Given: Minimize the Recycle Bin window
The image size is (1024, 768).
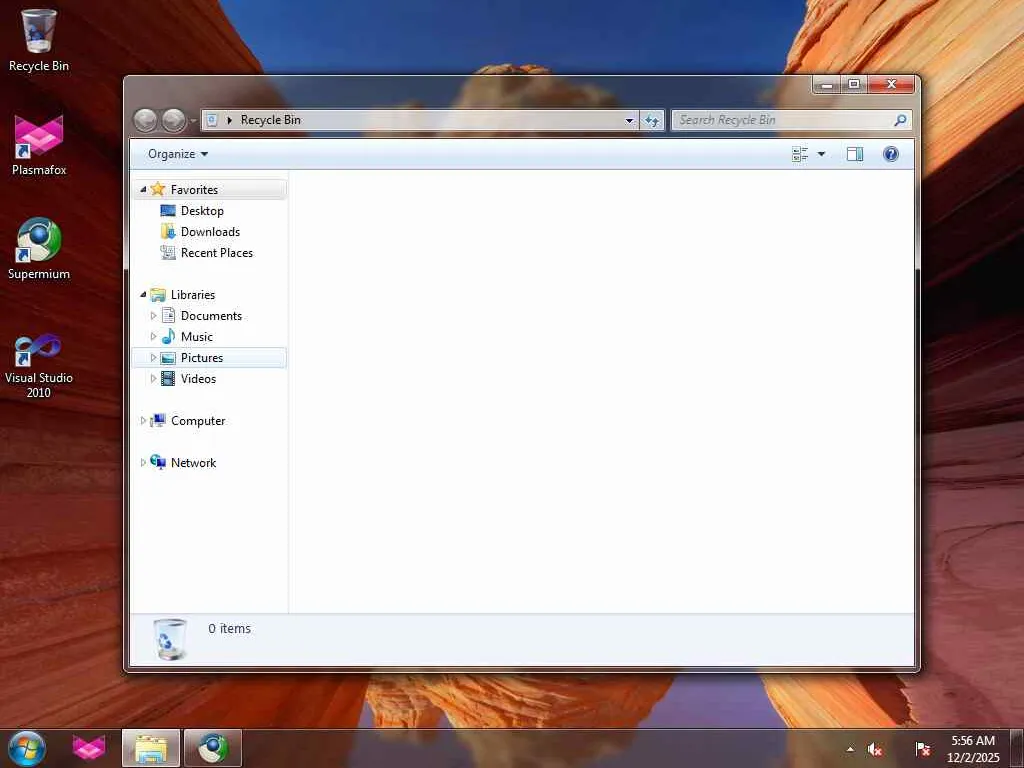Looking at the screenshot, I should point(827,84).
